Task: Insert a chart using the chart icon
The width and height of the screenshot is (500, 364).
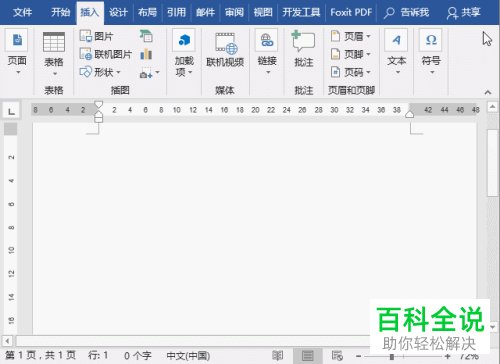Action: pos(146,54)
